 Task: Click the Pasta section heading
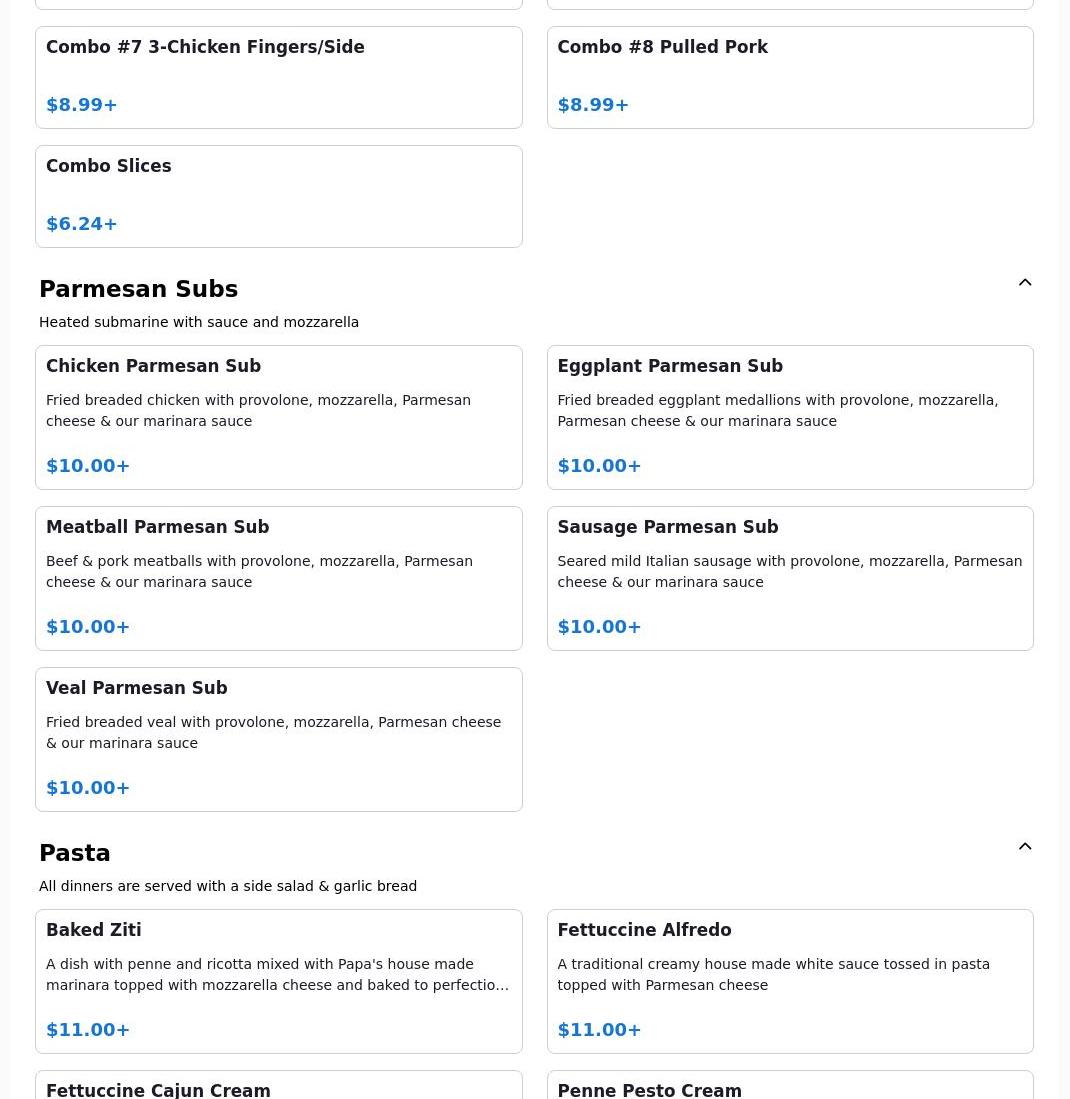(75, 853)
